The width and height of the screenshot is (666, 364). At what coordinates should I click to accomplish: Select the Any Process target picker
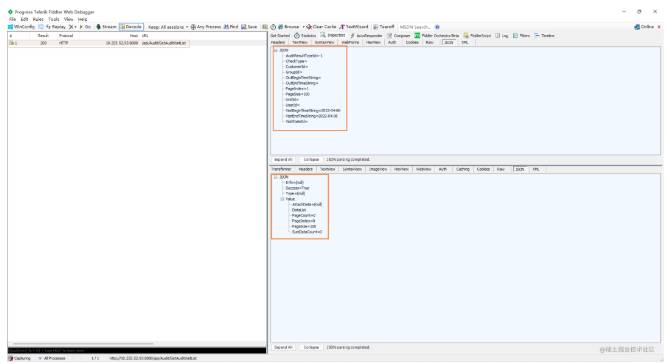click(x=206, y=27)
